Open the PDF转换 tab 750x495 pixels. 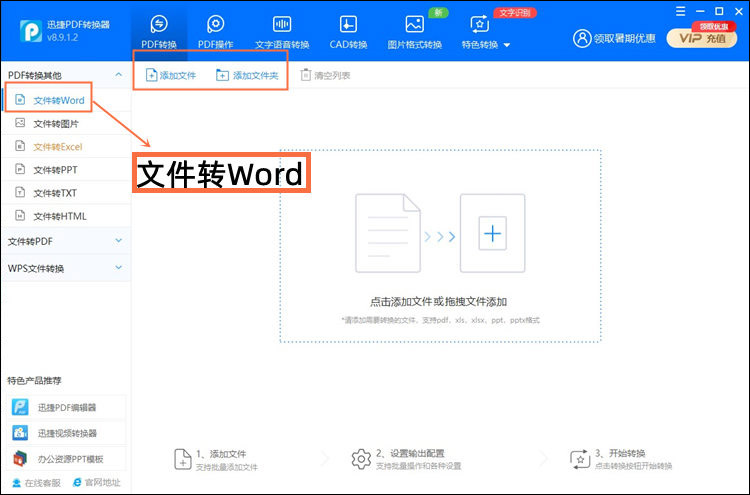159,32
